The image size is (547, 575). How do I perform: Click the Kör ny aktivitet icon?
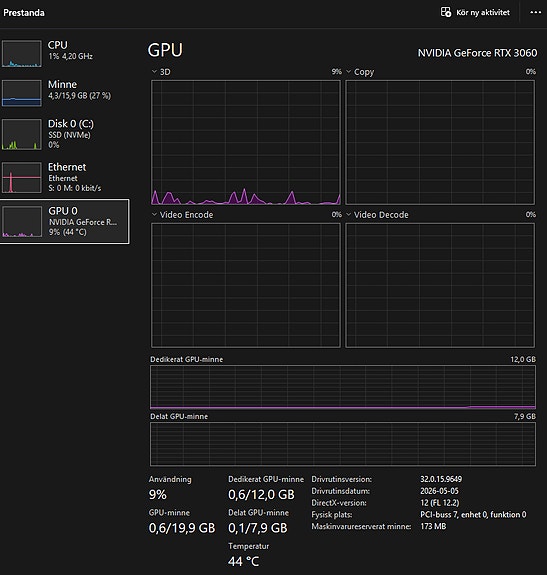pos(446,12)
